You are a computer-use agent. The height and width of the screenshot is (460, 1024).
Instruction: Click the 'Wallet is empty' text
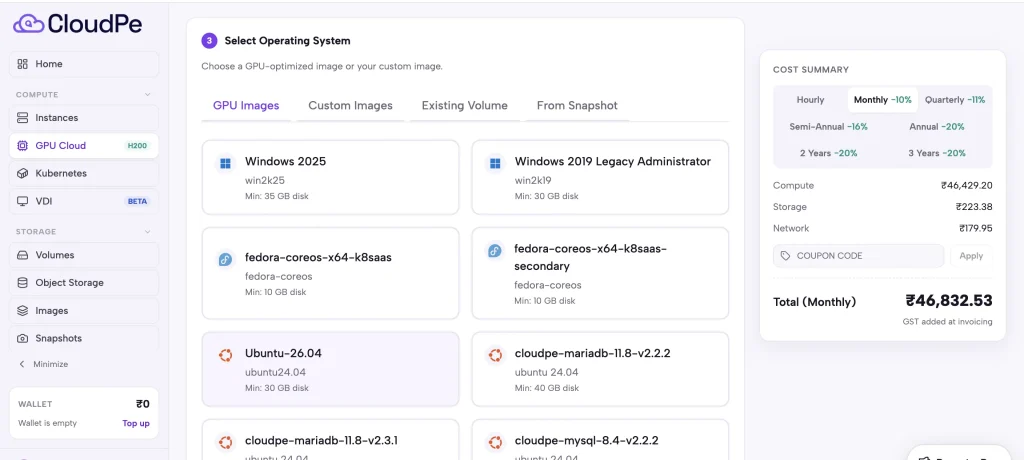coord(48,423)
